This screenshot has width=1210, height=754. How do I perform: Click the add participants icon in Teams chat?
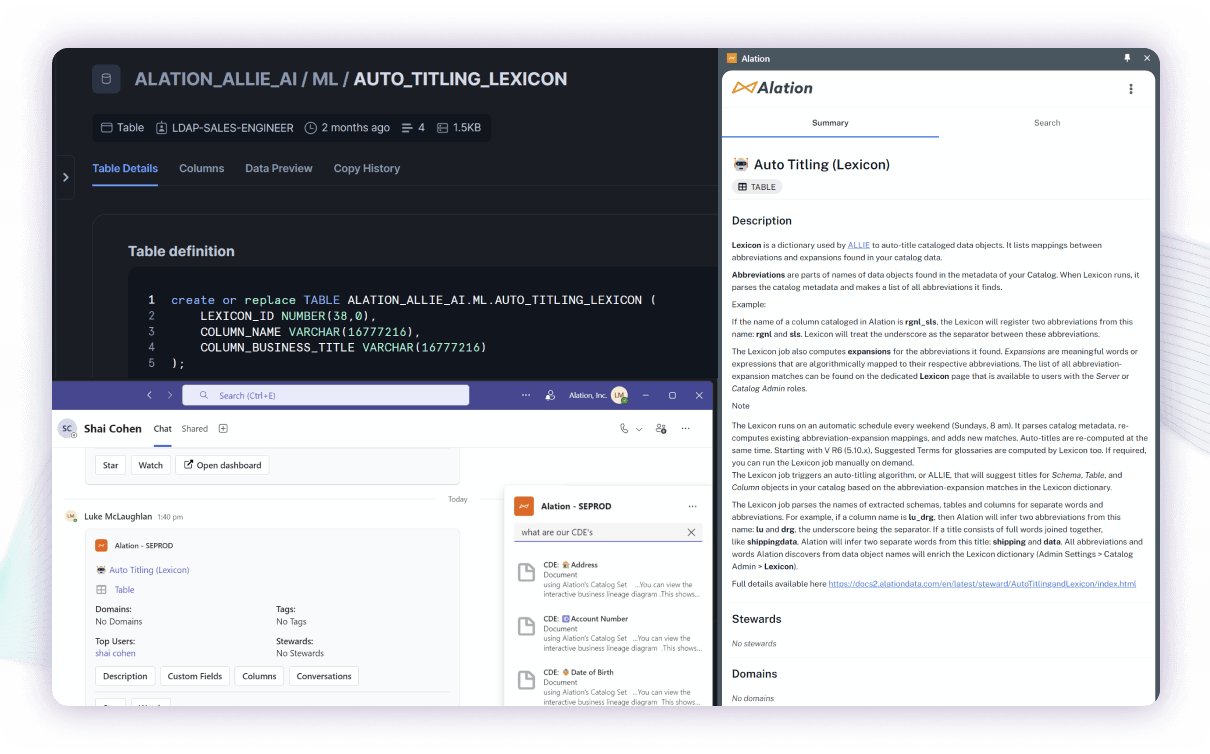point(660,428)
